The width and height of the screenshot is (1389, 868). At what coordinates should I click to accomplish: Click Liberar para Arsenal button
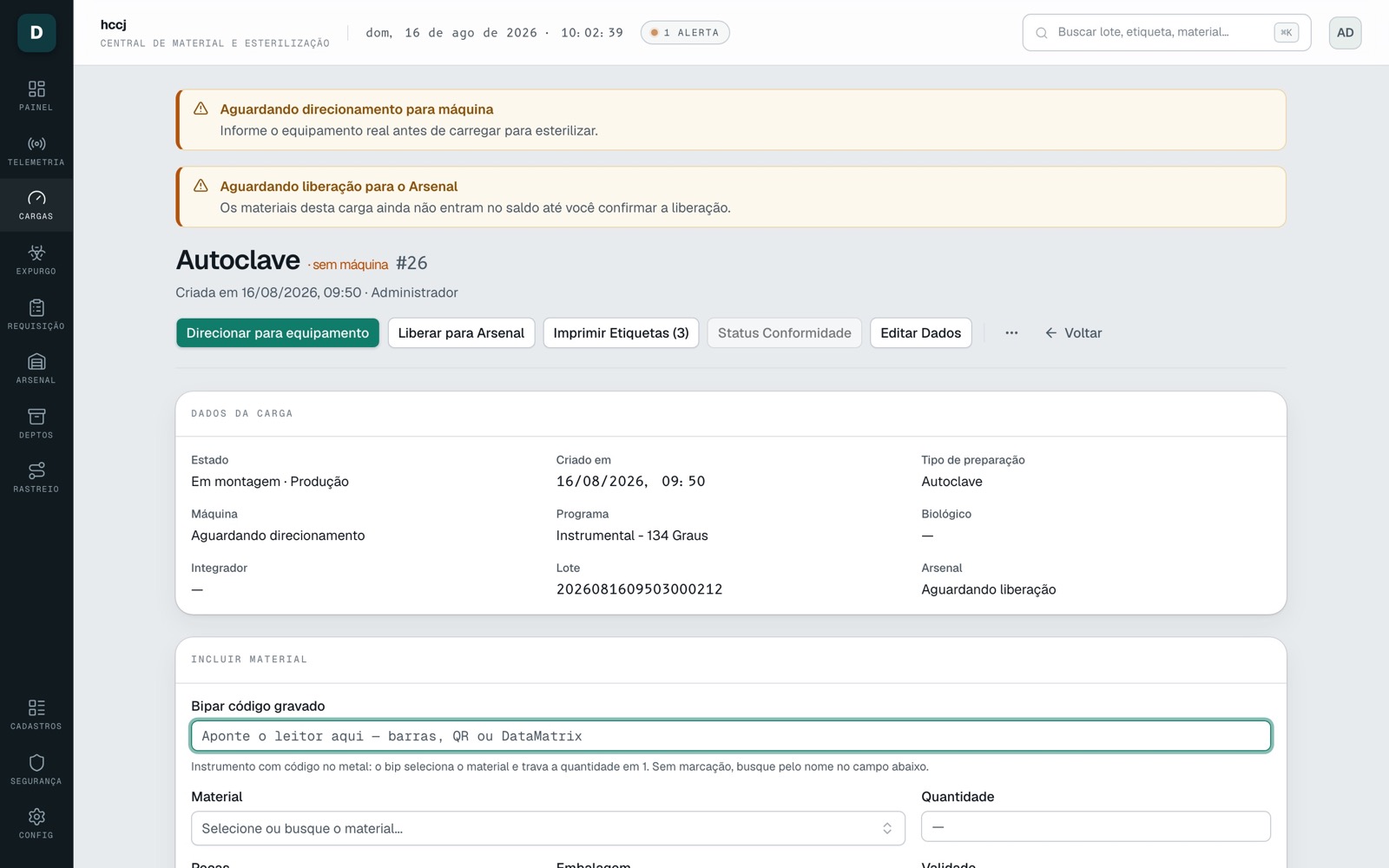click(461, 332)
